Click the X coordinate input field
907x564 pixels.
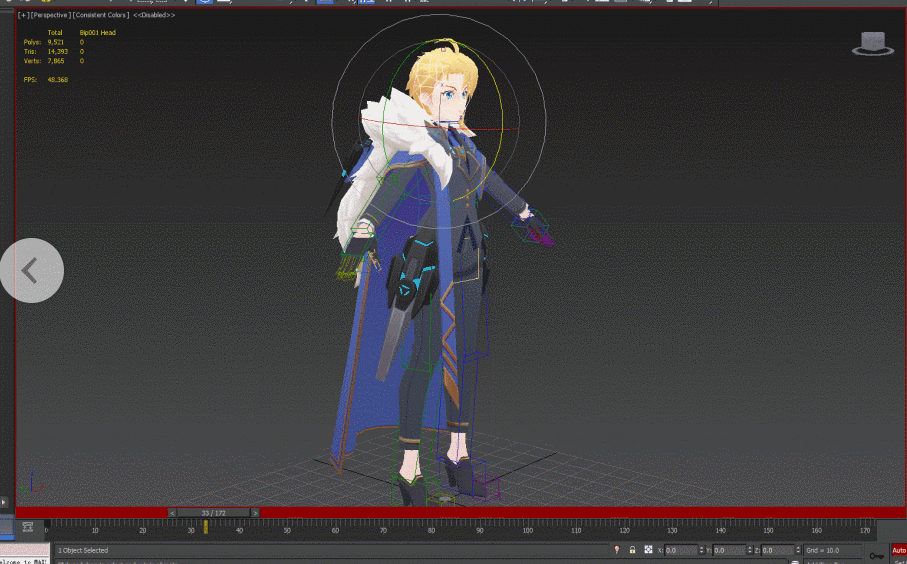pos(679,550)
